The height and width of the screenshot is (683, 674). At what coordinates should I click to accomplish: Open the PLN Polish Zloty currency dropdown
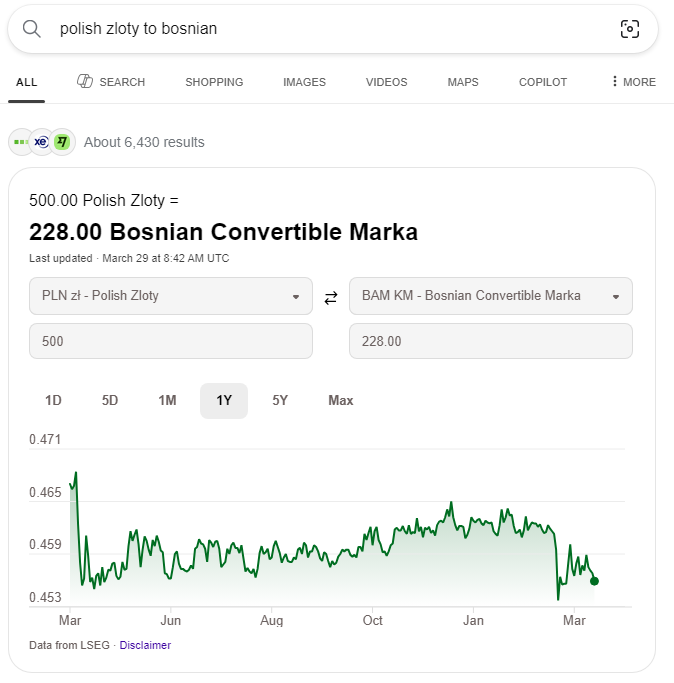171,296
